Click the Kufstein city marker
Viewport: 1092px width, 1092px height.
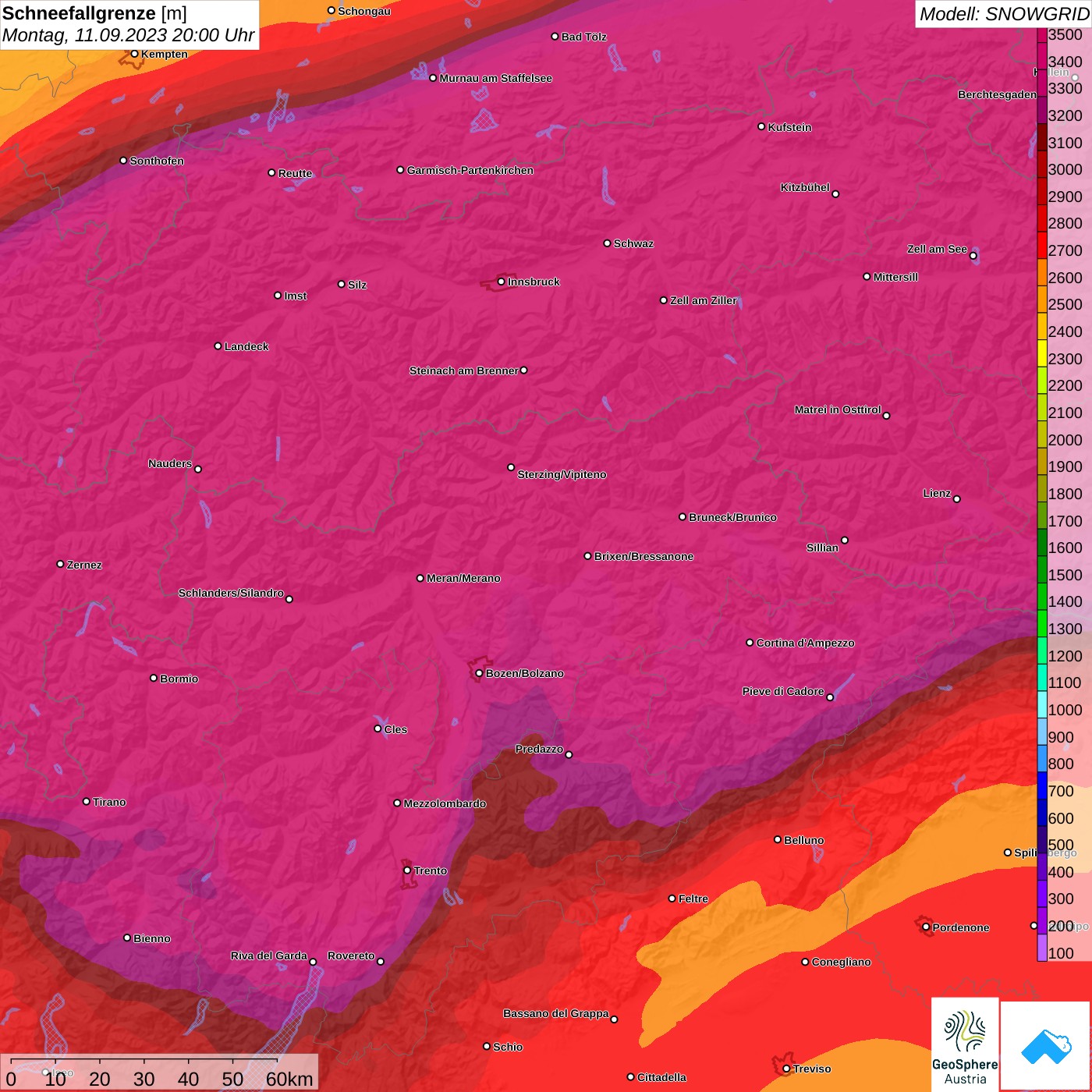[761, 126]
